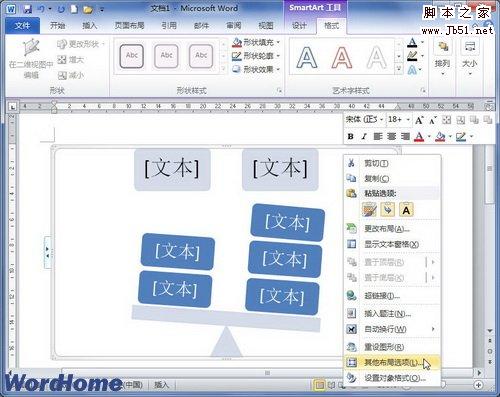Switch to the 插入 insert tab
500x397 pixels.
coord(89,26)
